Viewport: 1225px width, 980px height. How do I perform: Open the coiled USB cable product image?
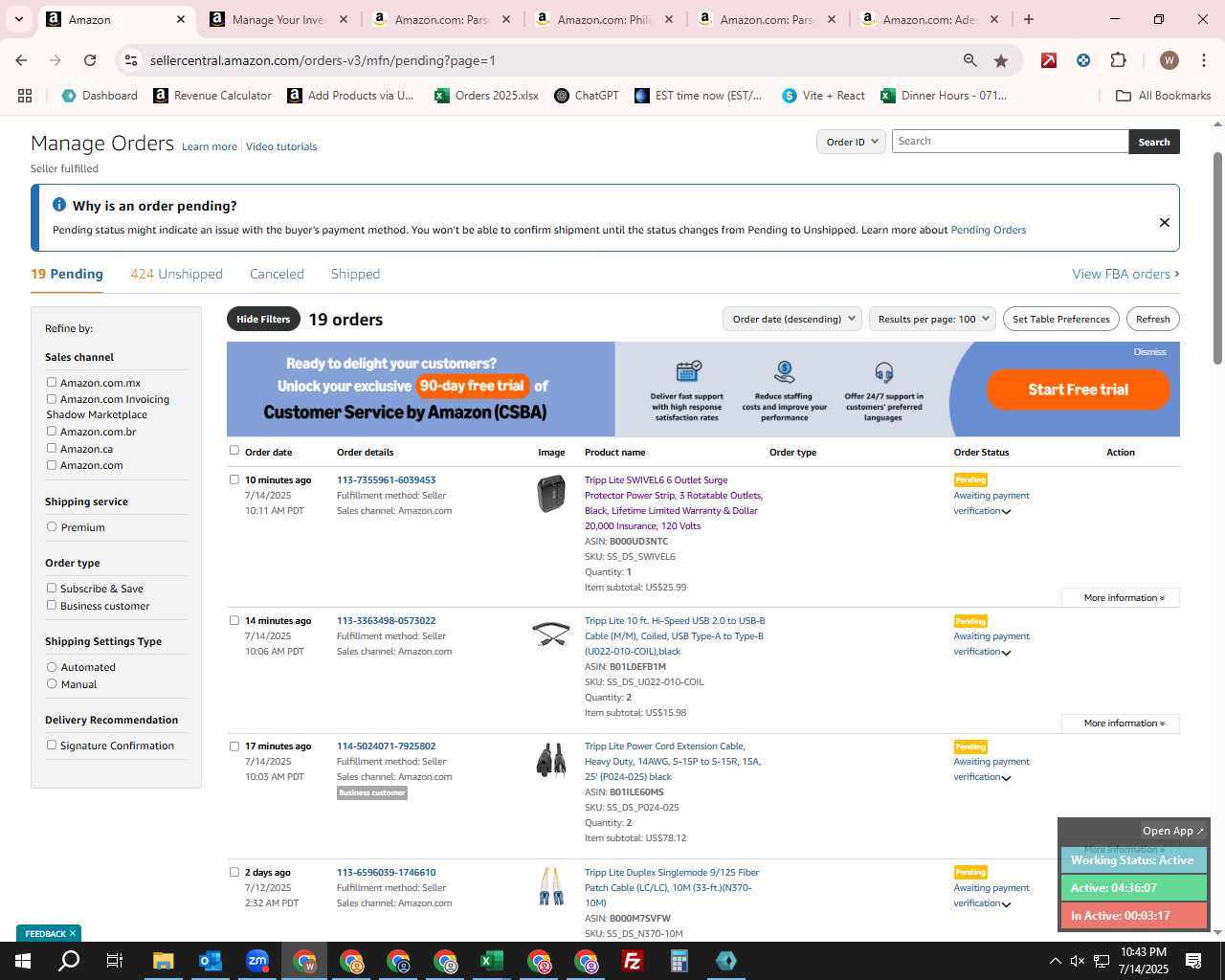[x=551, y=634]
